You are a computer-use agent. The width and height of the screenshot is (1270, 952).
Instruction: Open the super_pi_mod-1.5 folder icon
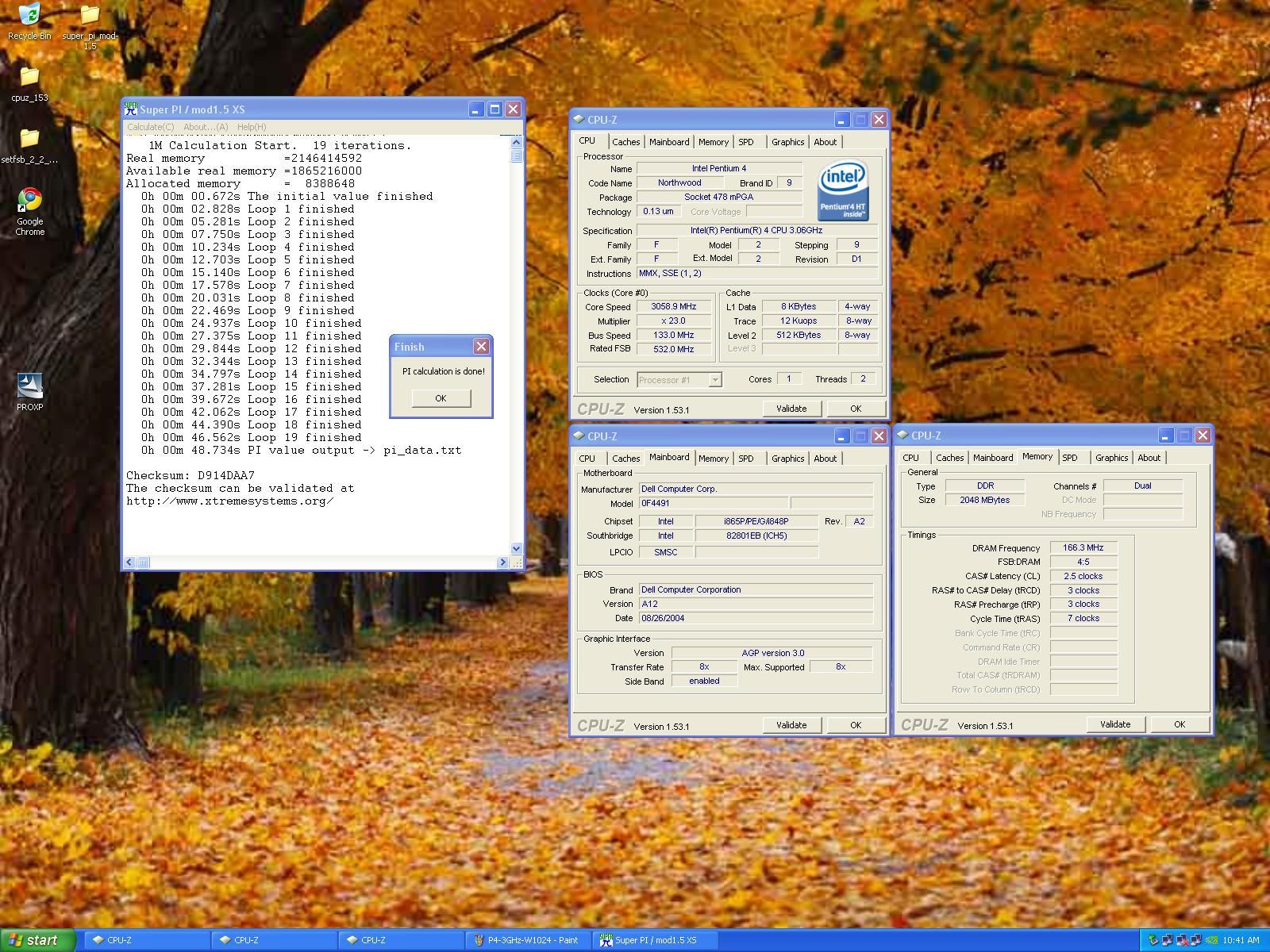click(90, 27)
